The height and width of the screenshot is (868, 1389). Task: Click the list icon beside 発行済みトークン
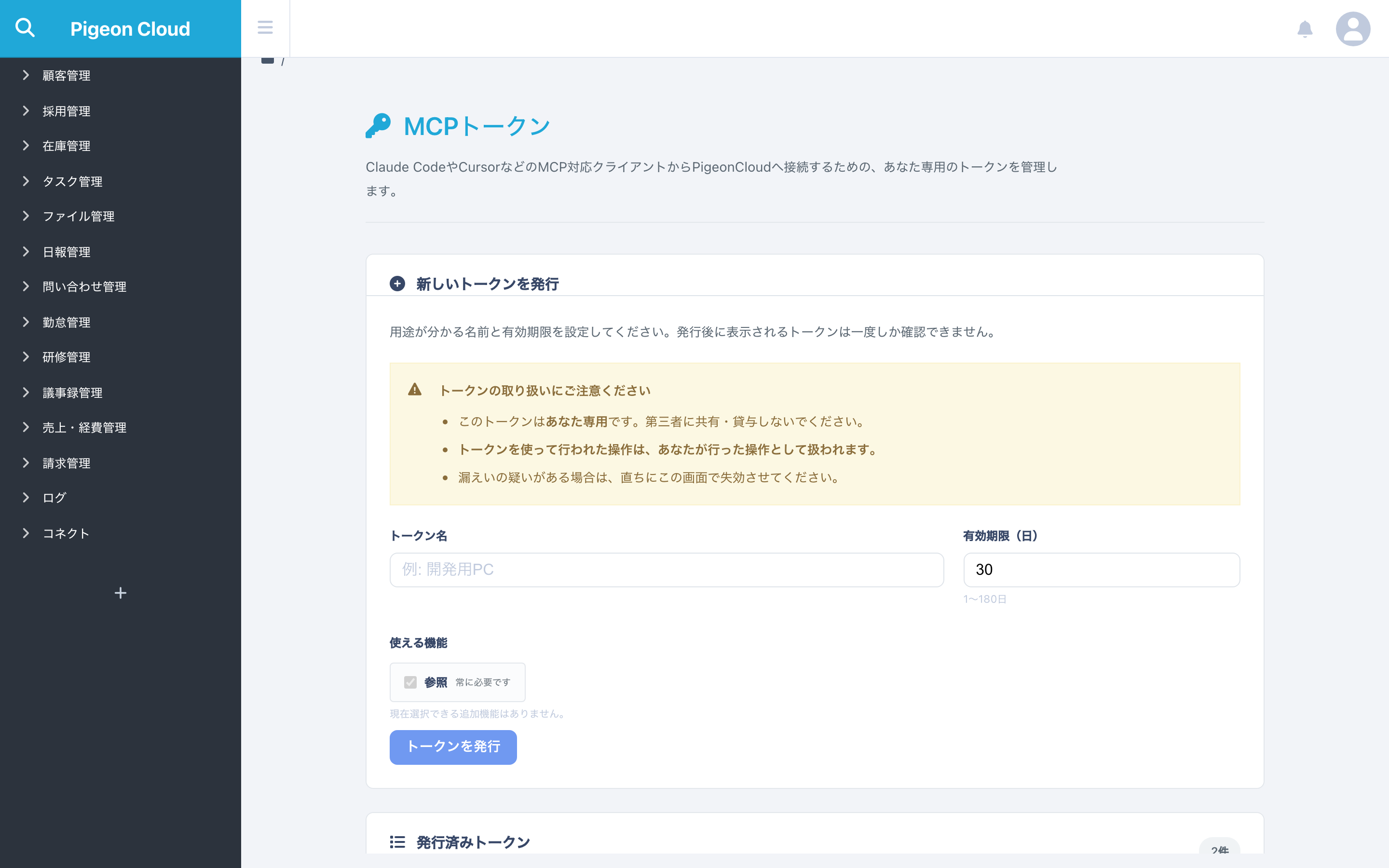[397, 841]
